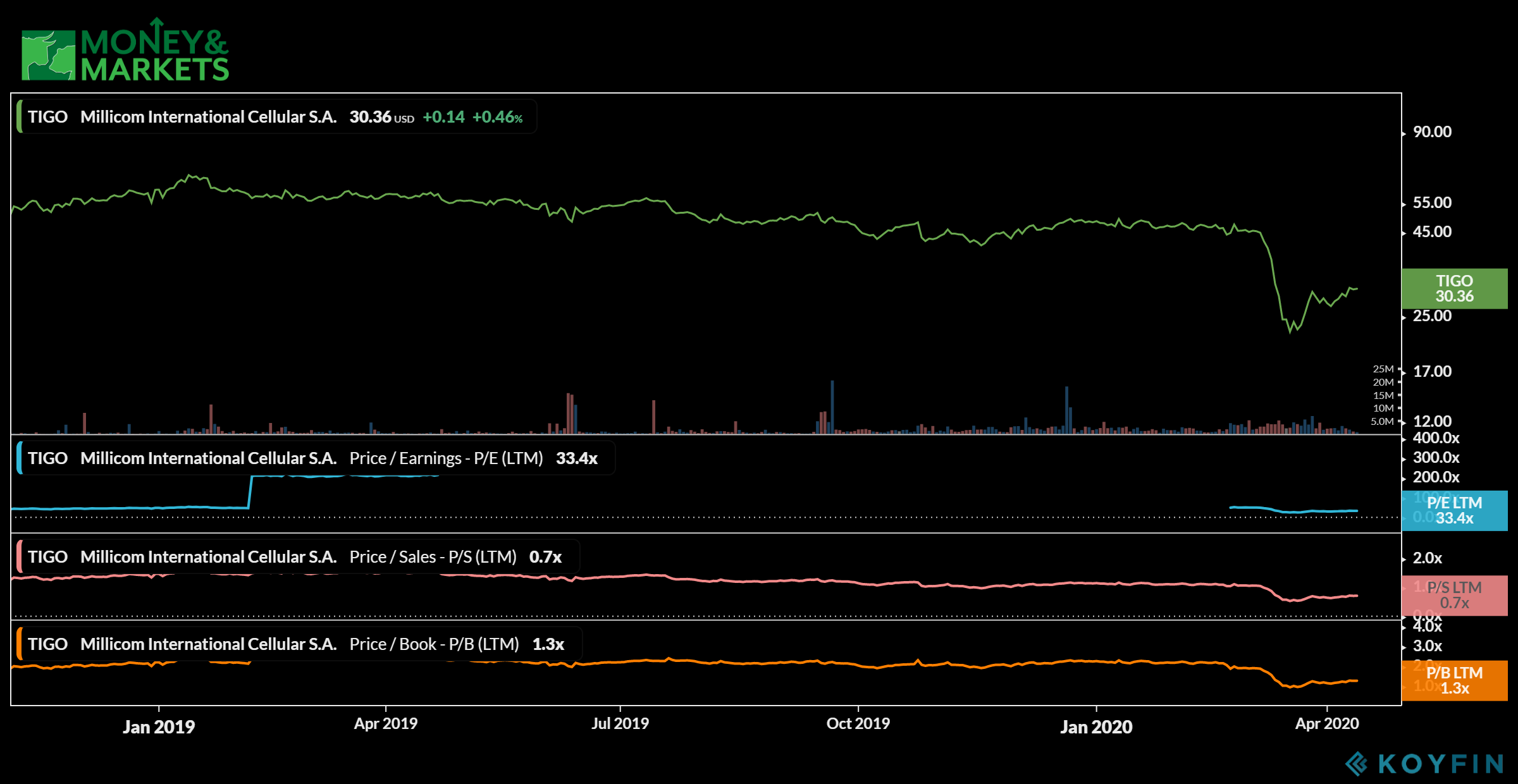The height and width of the screenshot is (784, 1518).
Task: Click the blue color marker of the P/E legend
Action: click(20, 458)
